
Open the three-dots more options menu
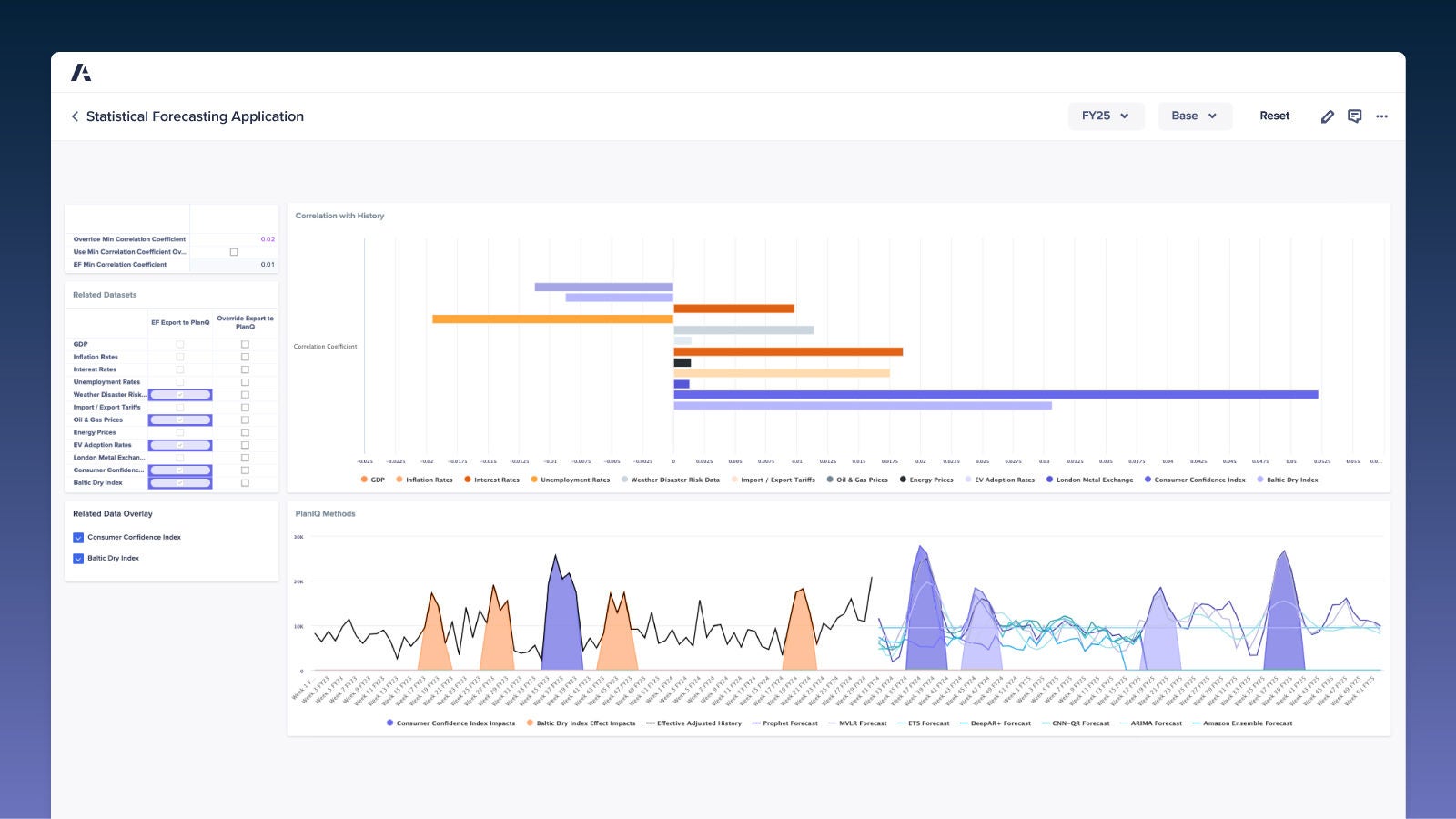click(1381, 116)
